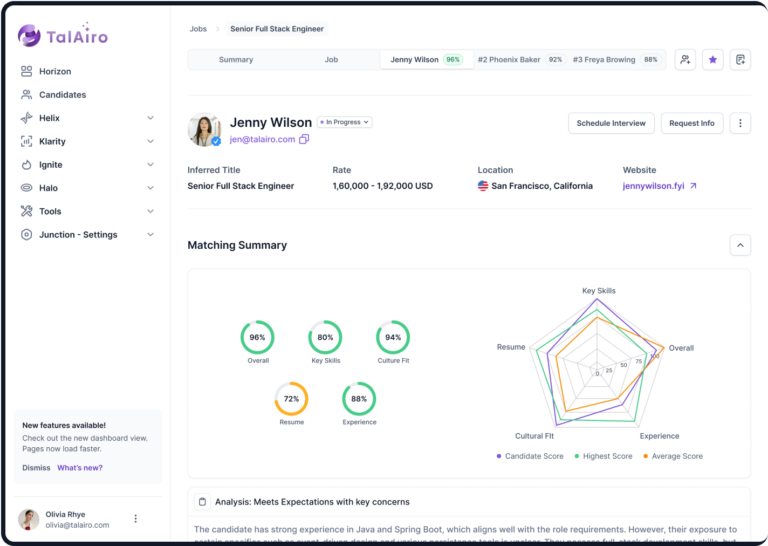
Task: Click the clipboard icon beside Analysis
Action: click(202, 502)
